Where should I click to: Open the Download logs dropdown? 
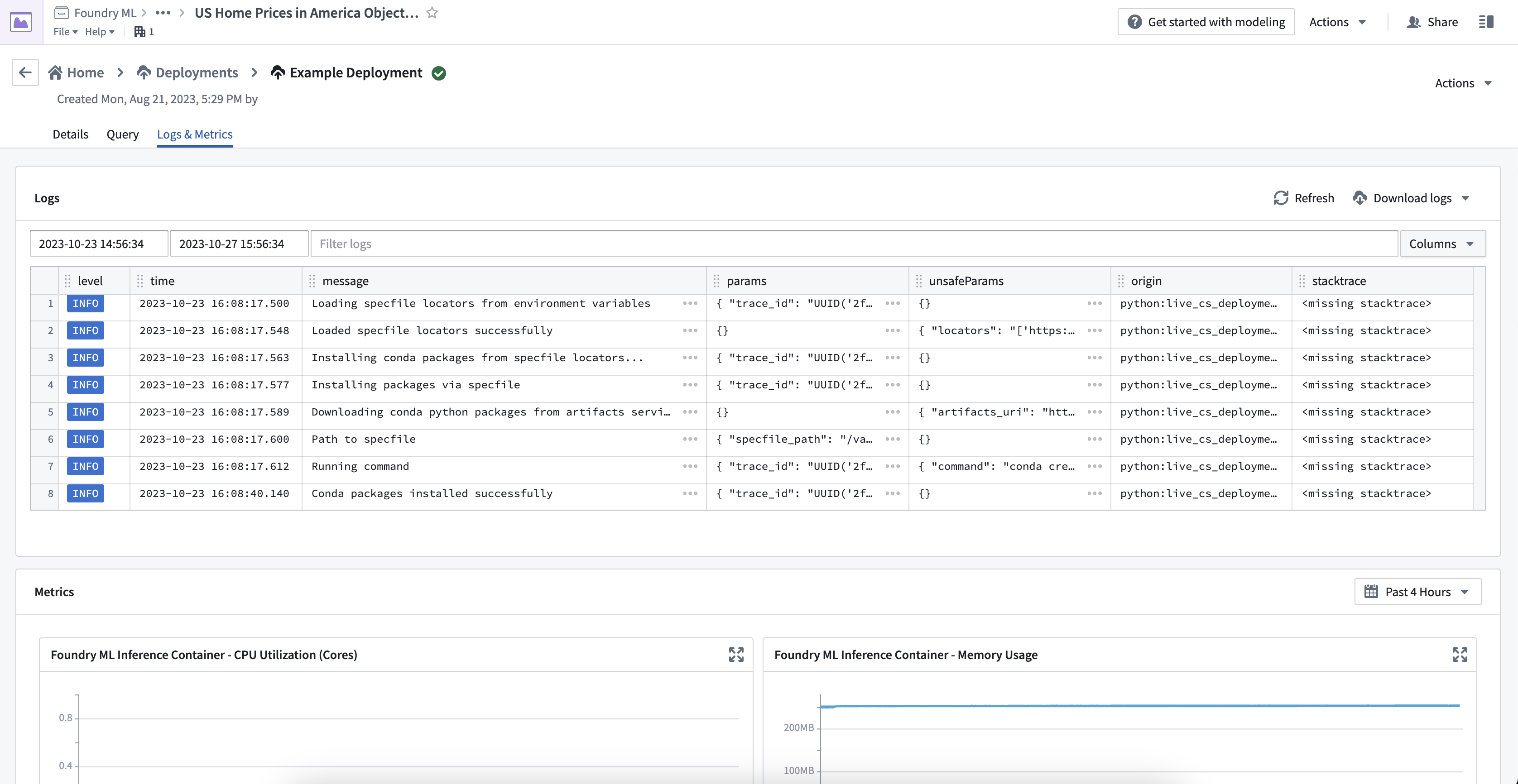(x=1411, y=198)
